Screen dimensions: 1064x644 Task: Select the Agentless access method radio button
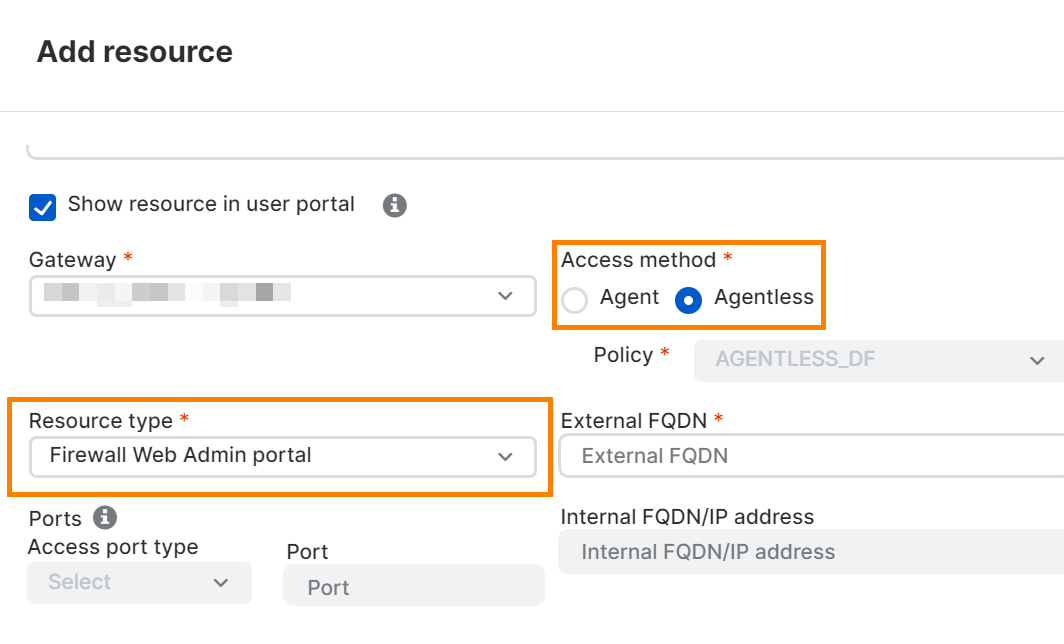pos(688,300)
